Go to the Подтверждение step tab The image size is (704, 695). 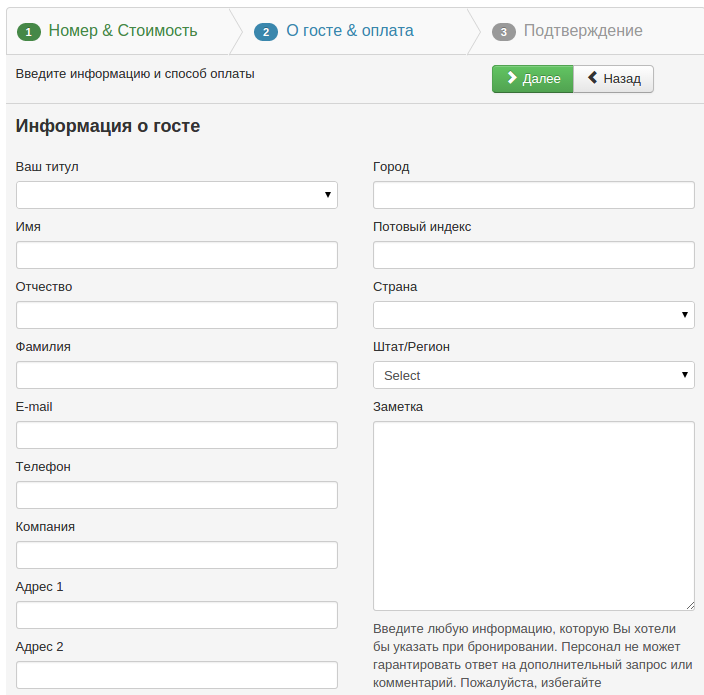click(583, 31)
